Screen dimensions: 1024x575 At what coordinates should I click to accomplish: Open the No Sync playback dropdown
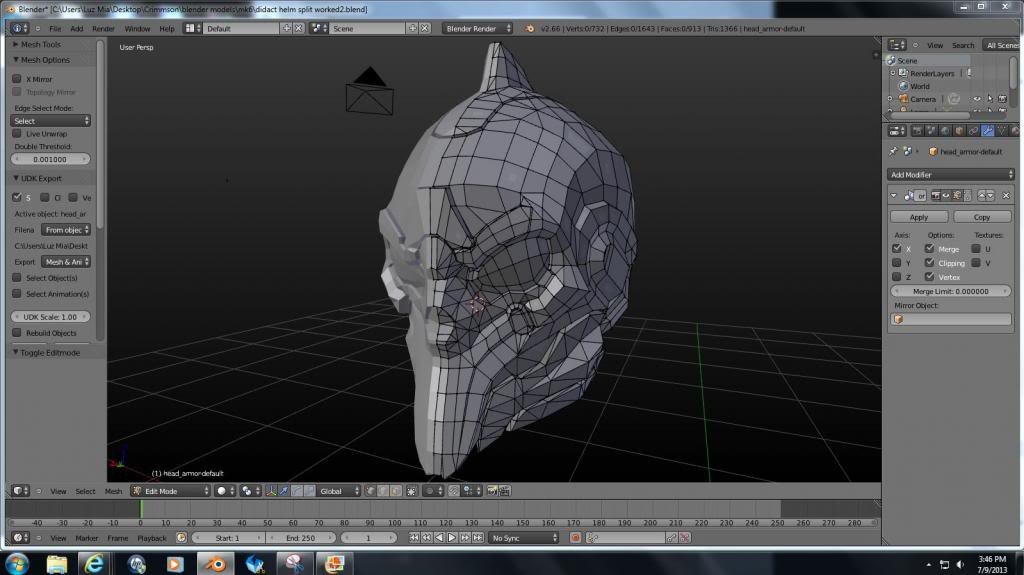(524, 538)
